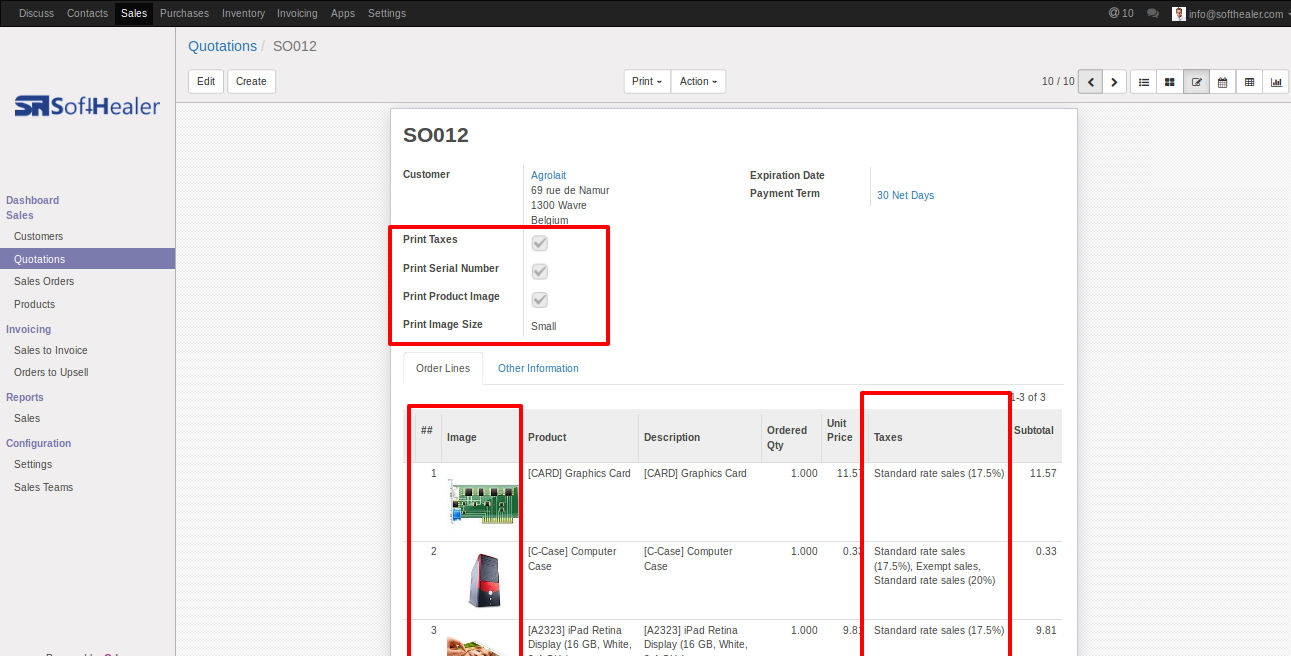This screenshot has width=1291, height=656.
Task: Go back to Quotations breadcrumb
Action: click(222, 46)
